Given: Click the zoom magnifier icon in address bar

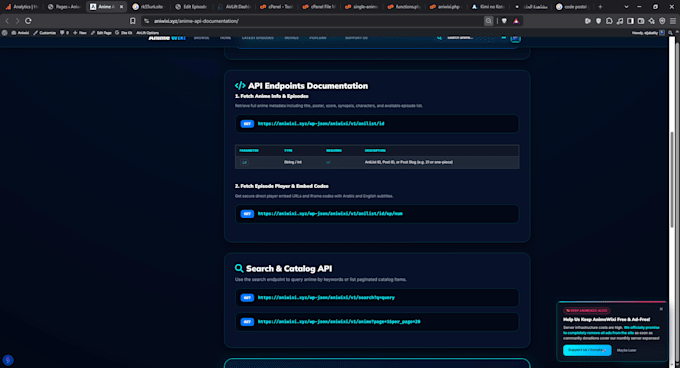Looking at the screenshot, I should 488,21.
